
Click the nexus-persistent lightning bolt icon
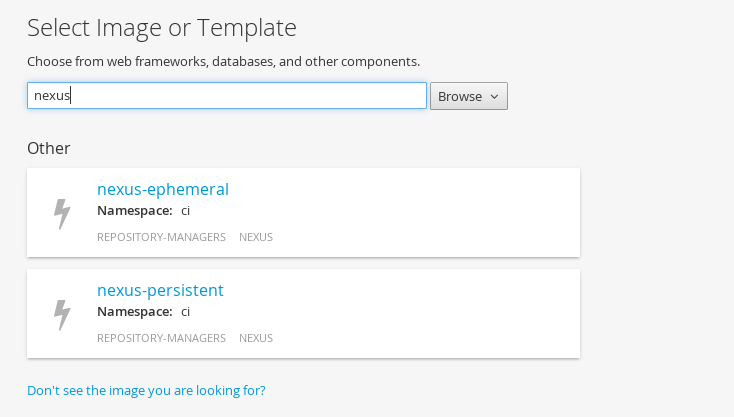tap(62, 315)
